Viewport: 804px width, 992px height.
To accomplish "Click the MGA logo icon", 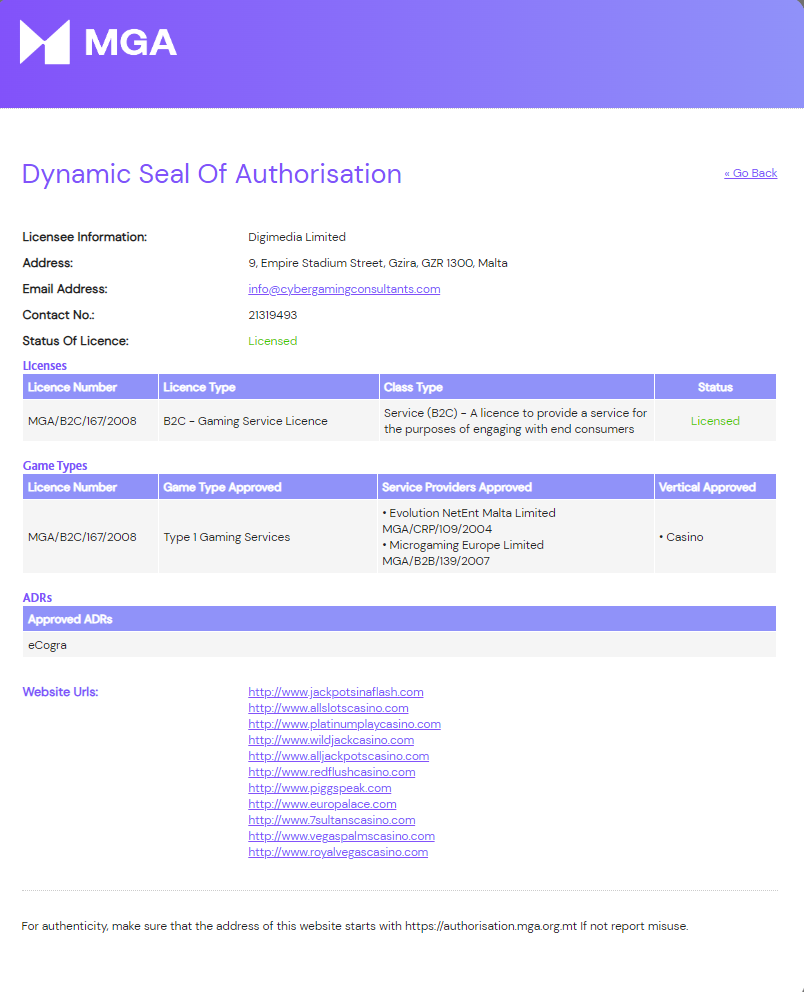I will (45, 42).
